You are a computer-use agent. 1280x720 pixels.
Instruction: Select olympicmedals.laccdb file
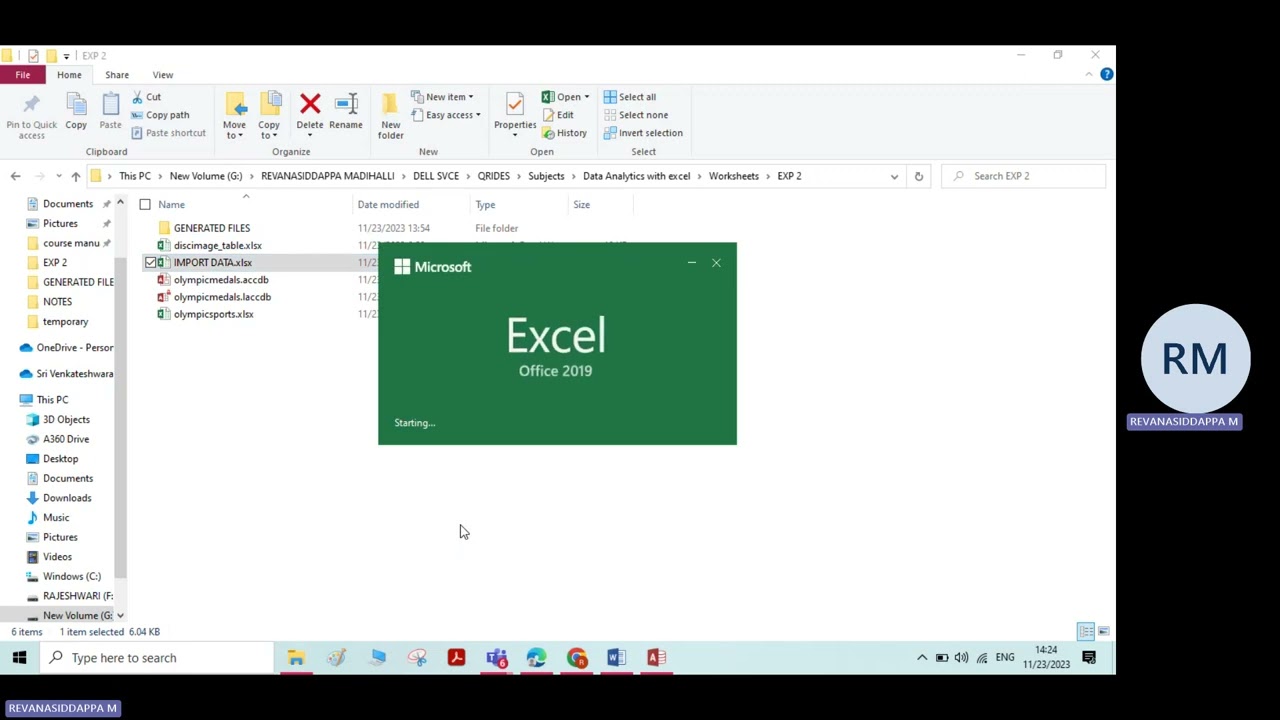[x=222, y=297]
